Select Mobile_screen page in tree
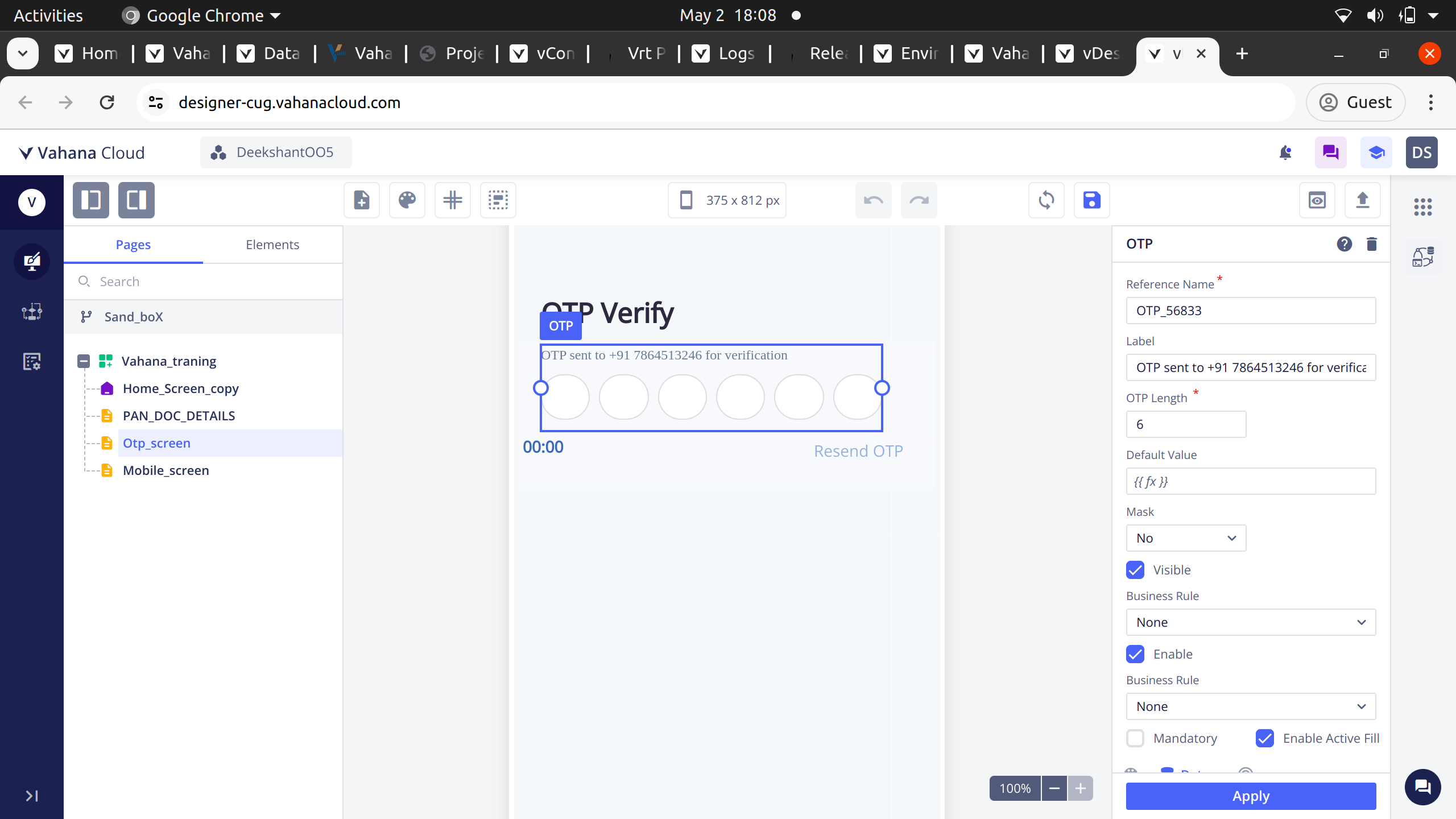Screen dimensions: 1456x819 166,470
